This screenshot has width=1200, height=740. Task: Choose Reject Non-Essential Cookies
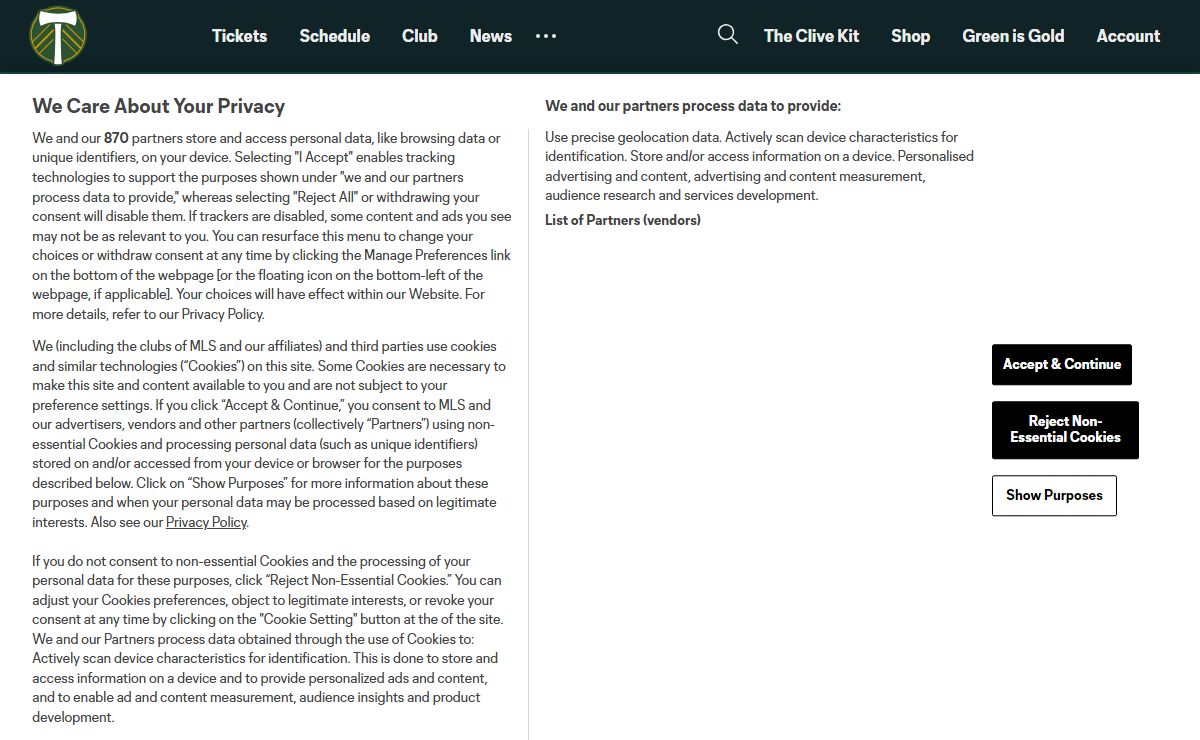1065,430
